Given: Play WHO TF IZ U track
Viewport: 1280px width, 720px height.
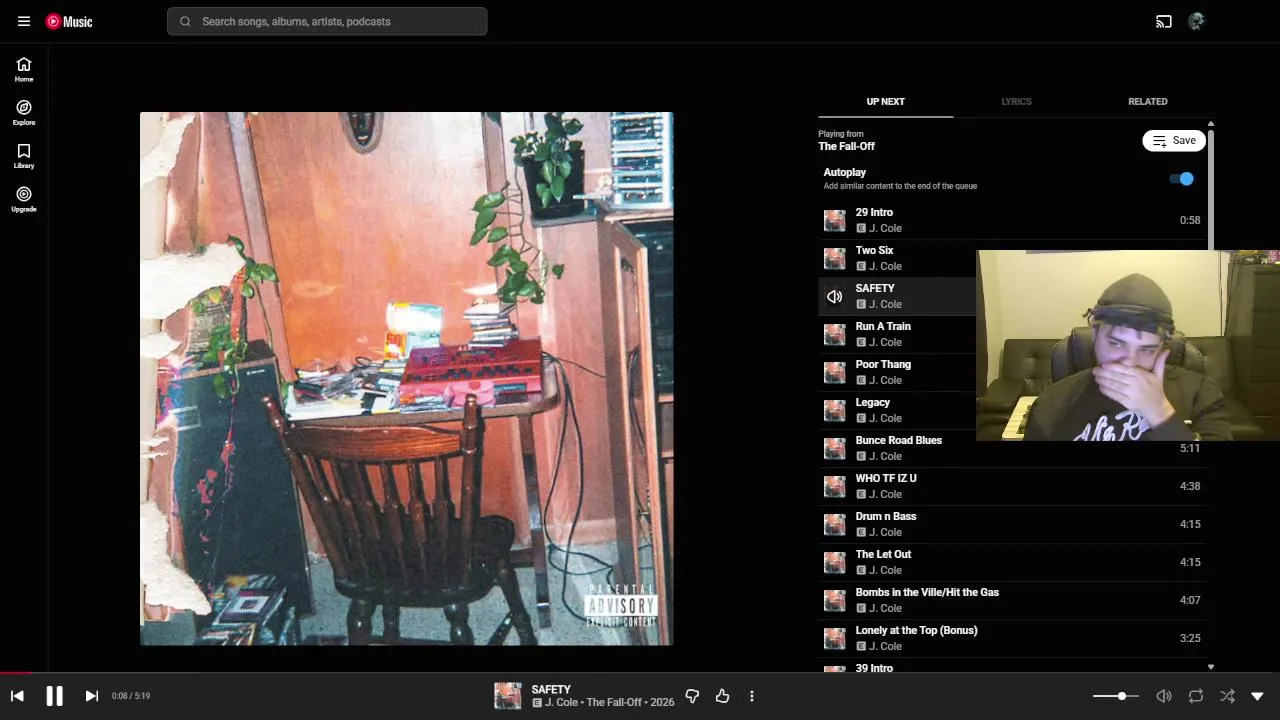Looking at the screenshot, I should [x=1012, y=486].
